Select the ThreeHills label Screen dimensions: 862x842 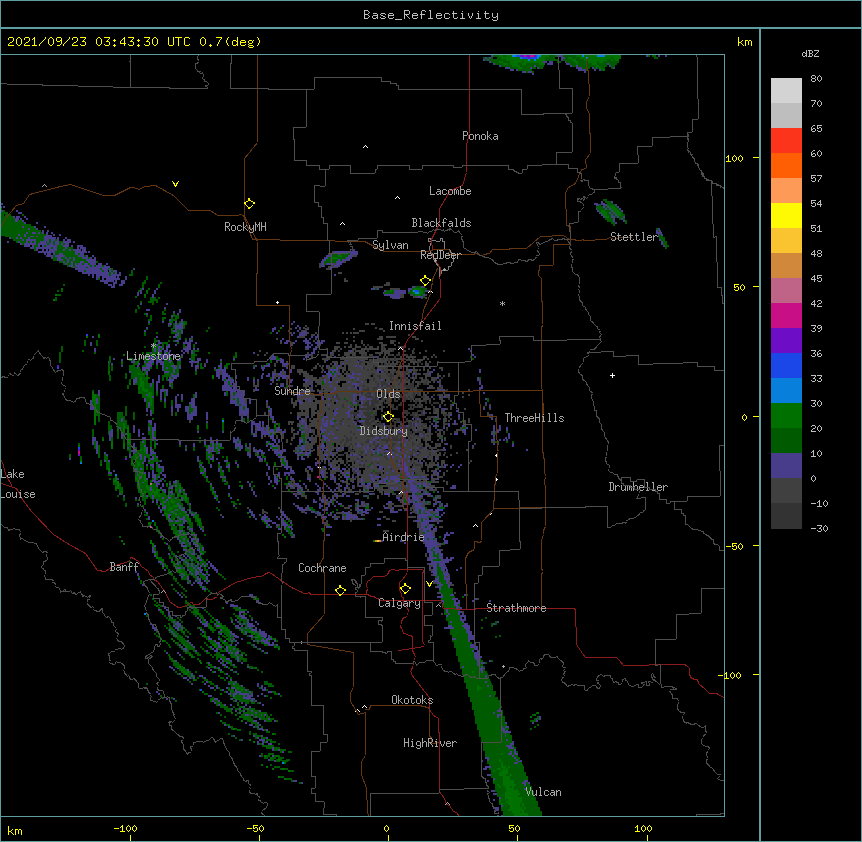tap(534, 418)
